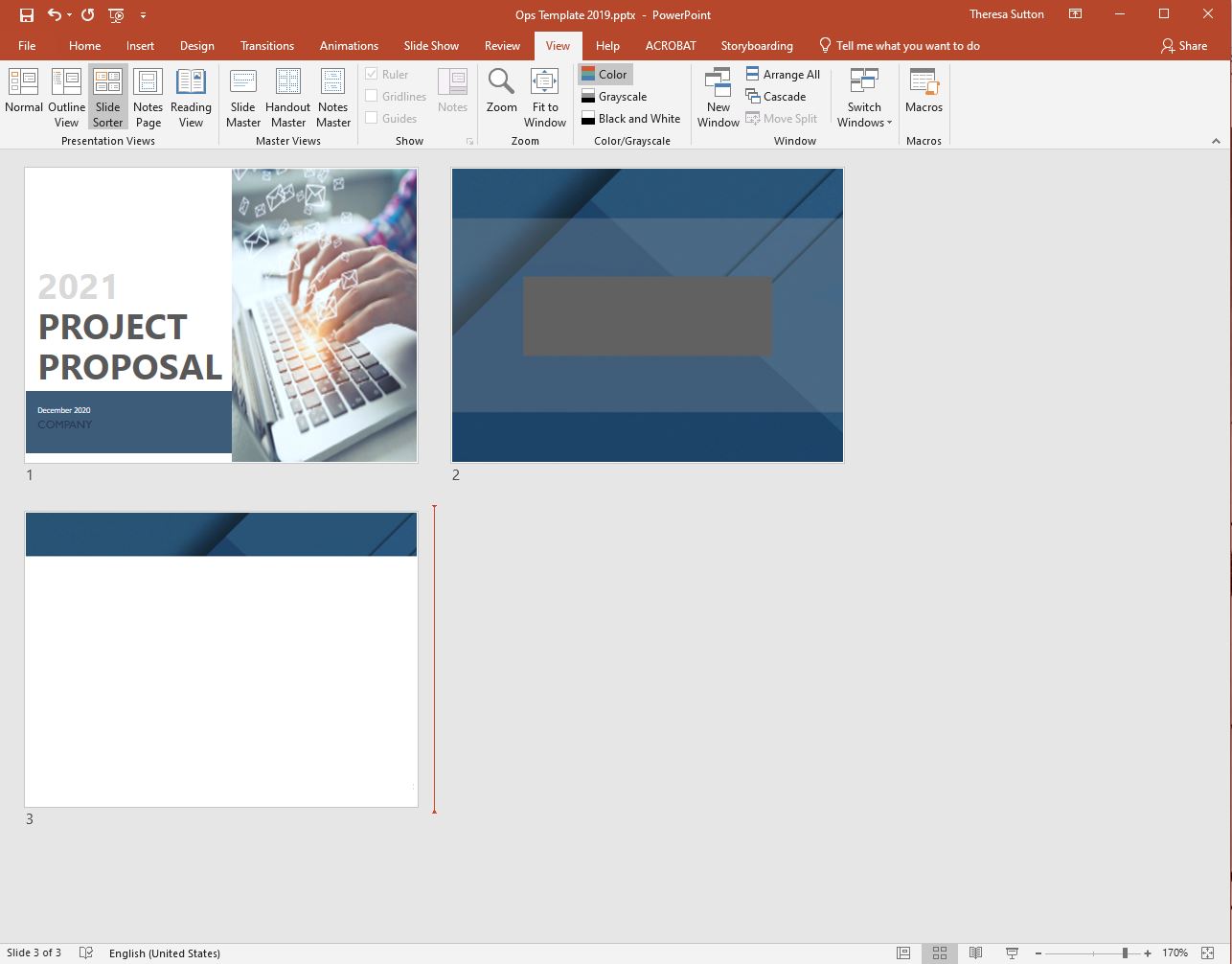
Task: Click Fit to Window
Action: pyautogui.click(x=544, y=96)
